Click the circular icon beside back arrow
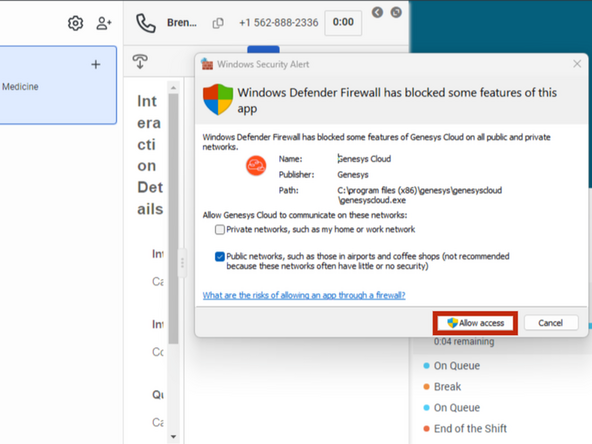 pos(396,12)
